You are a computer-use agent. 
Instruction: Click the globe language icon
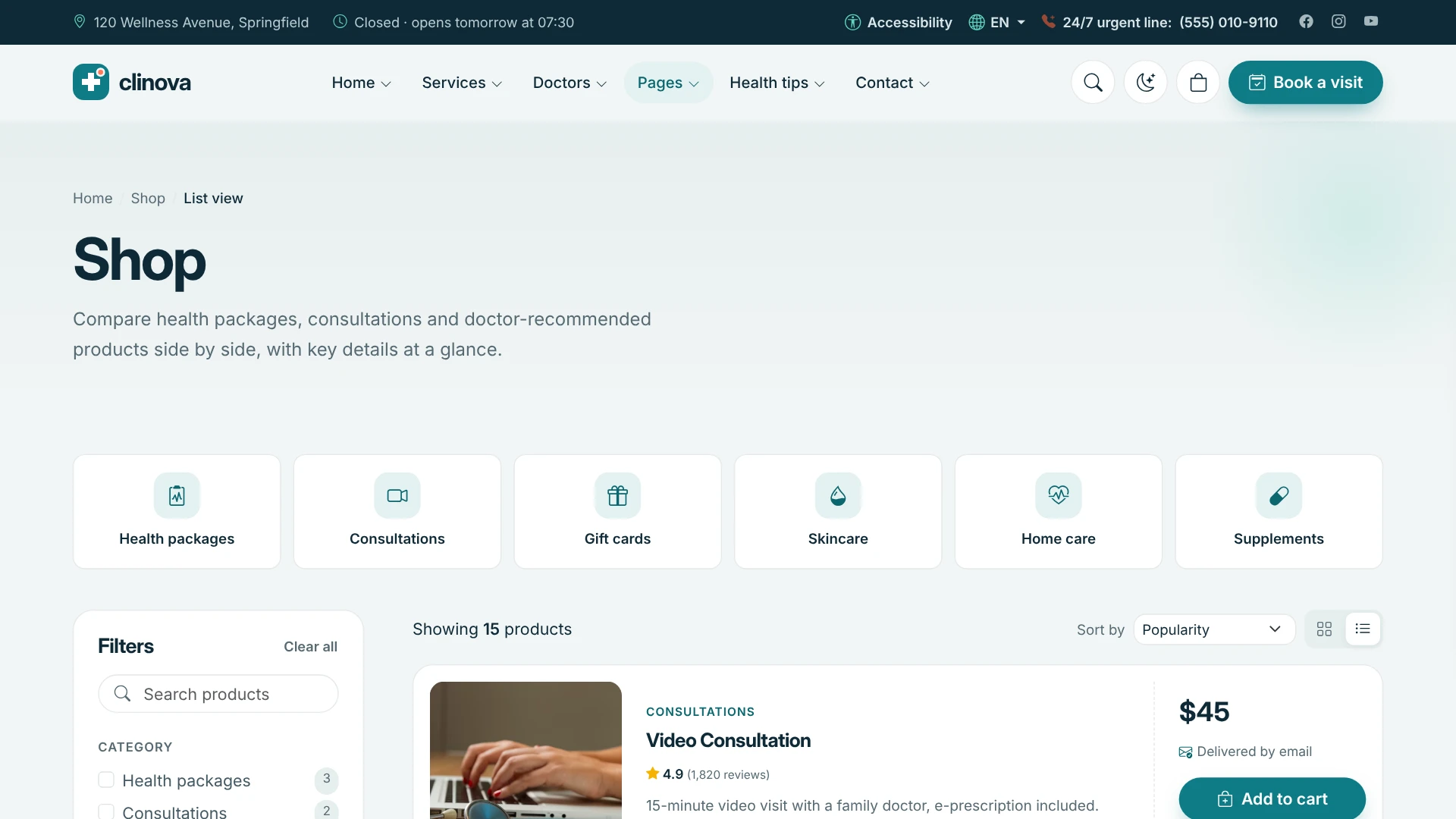977,22
